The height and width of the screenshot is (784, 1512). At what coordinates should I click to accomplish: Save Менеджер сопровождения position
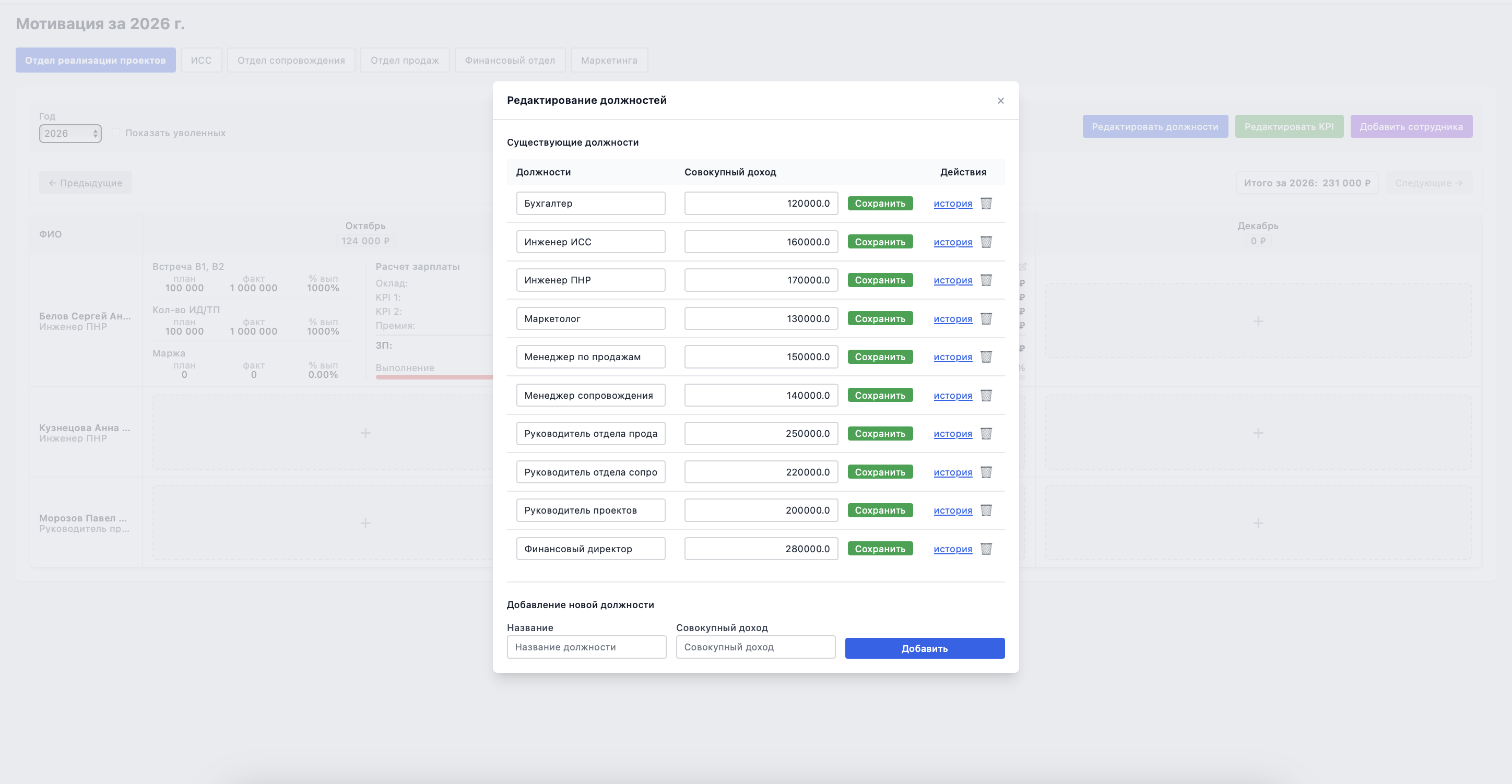880,396
